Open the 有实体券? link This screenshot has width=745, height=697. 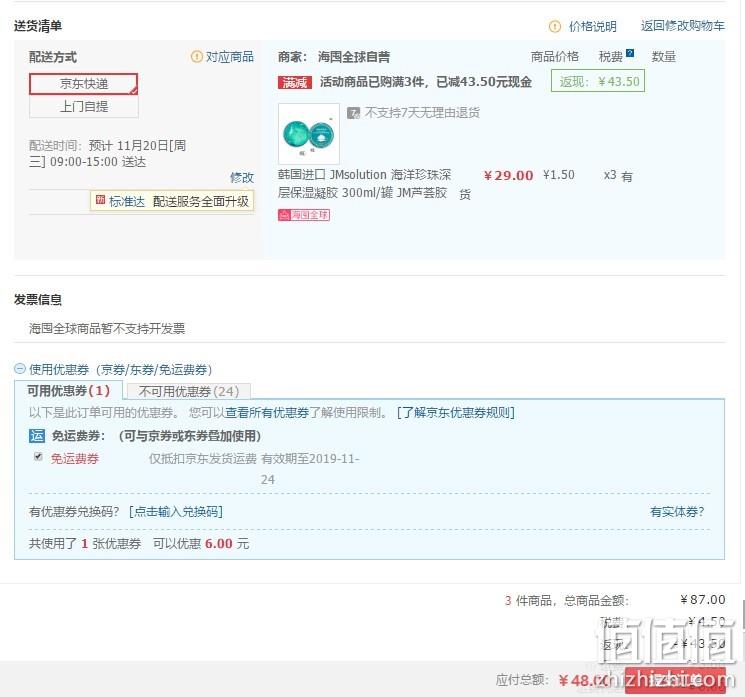tap(677, 512)
